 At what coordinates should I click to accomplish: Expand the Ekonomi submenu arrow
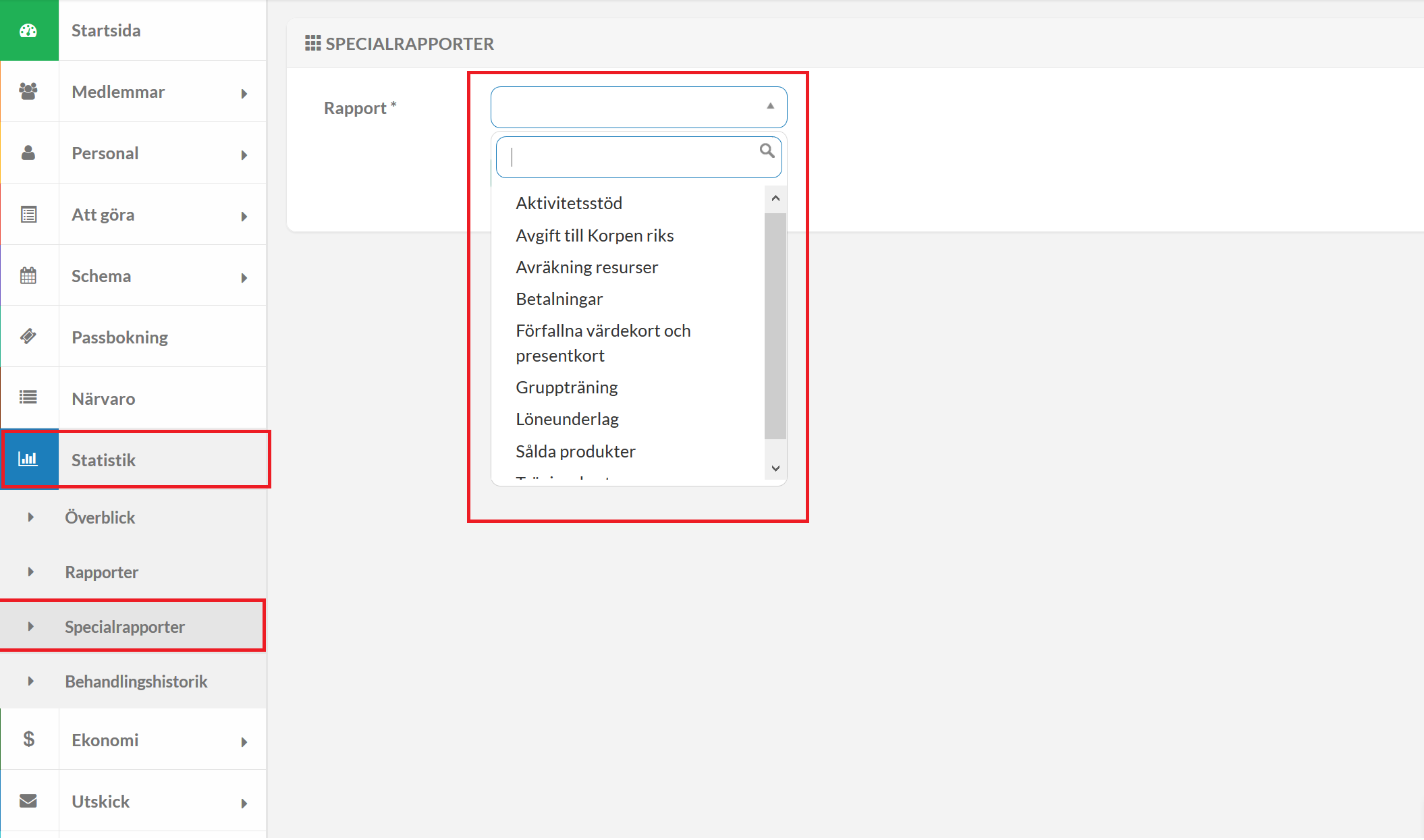click(244, 742)
